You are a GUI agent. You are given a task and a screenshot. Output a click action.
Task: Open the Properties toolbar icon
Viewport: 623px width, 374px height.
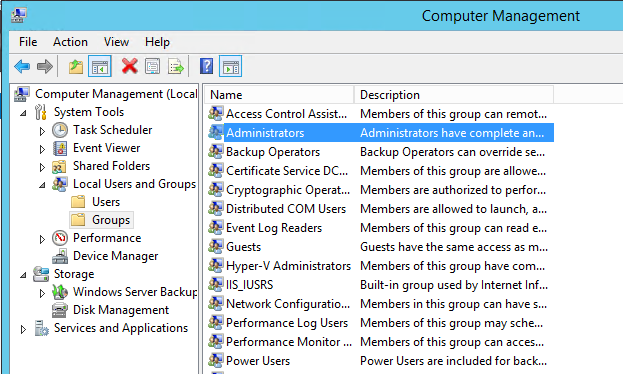[153, 66]
